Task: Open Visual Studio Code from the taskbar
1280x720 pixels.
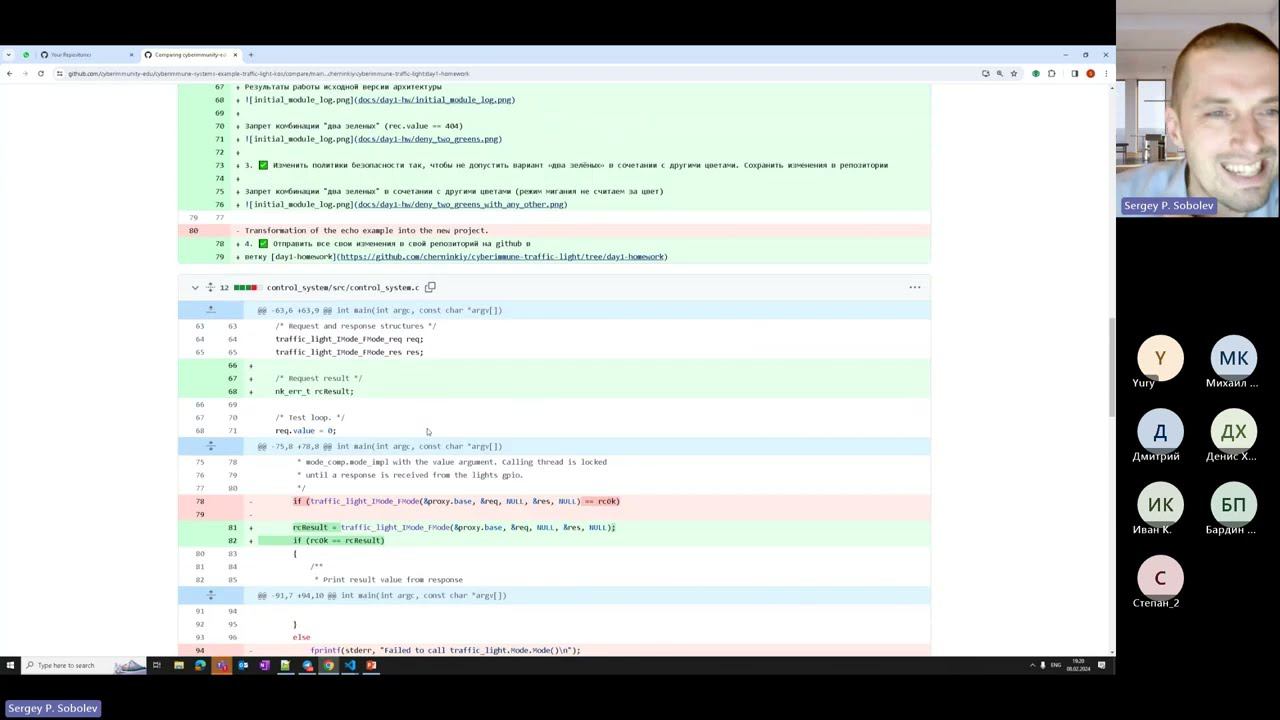Action: click(350, 665)
